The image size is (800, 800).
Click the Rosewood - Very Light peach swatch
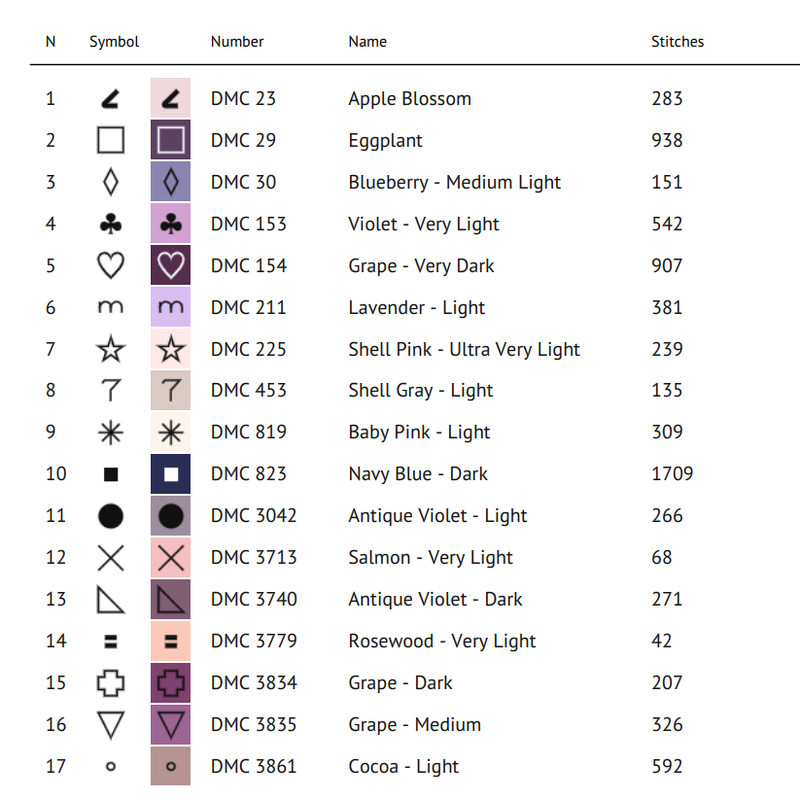(x=171, y=641)
